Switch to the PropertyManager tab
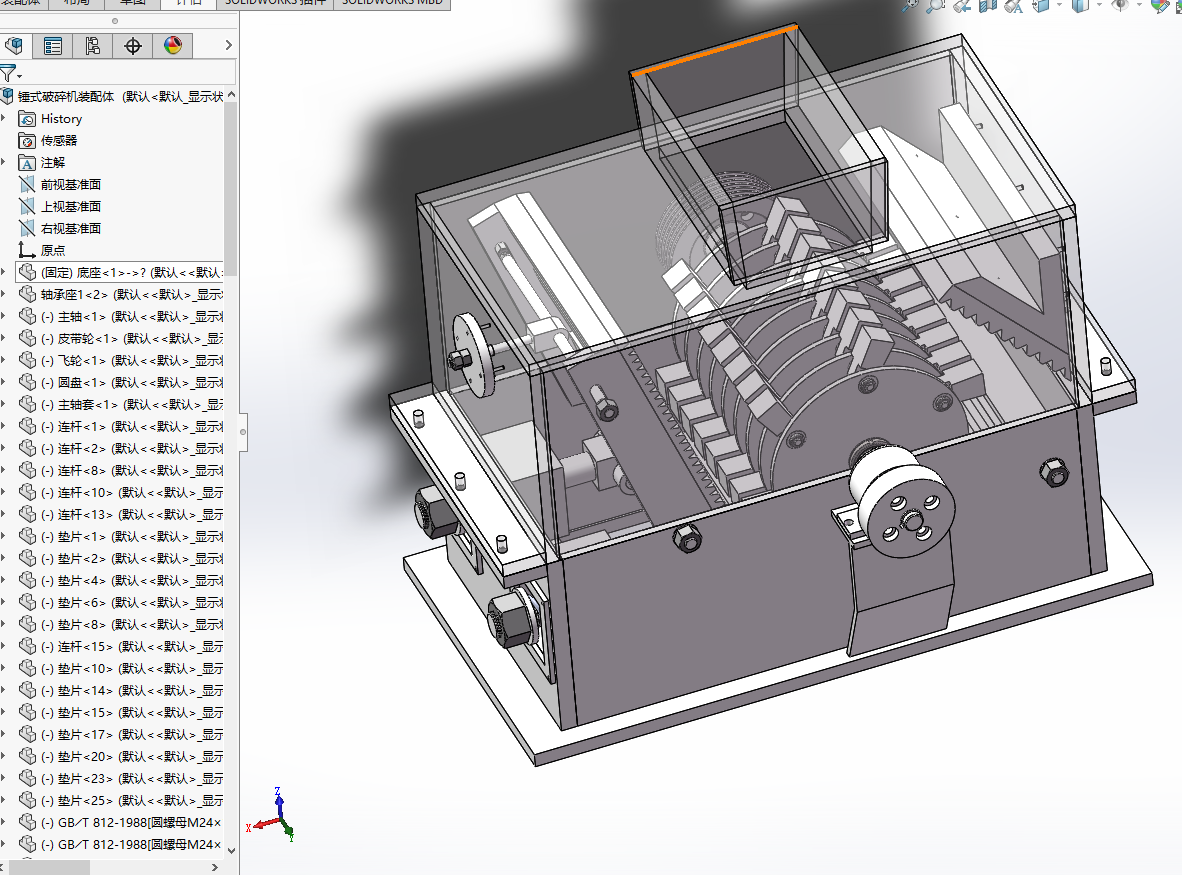Image resolution: width=1182 pixels, height=875 pixels. (x=53, y=46)
